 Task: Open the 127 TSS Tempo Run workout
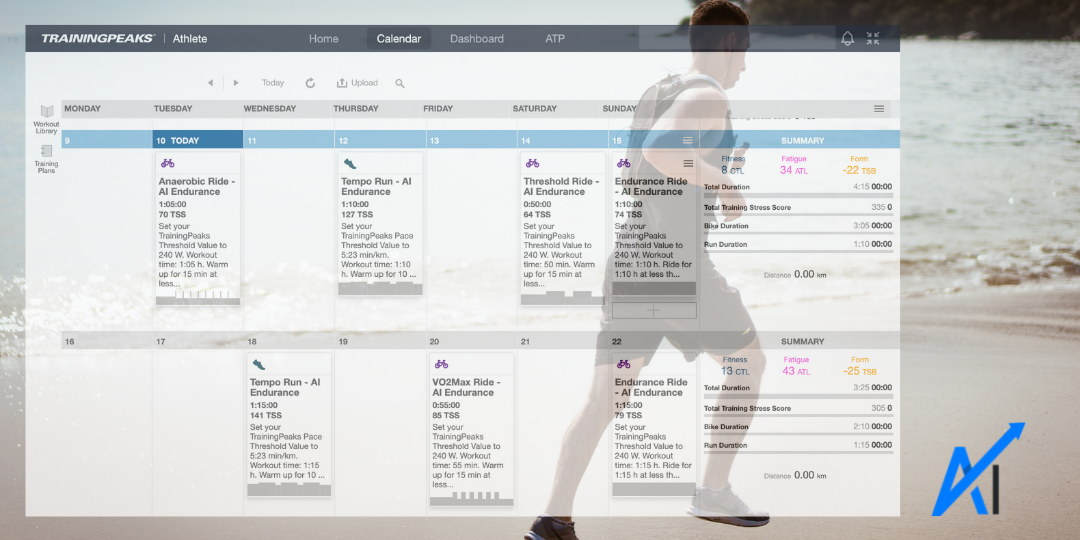point(380,223)
